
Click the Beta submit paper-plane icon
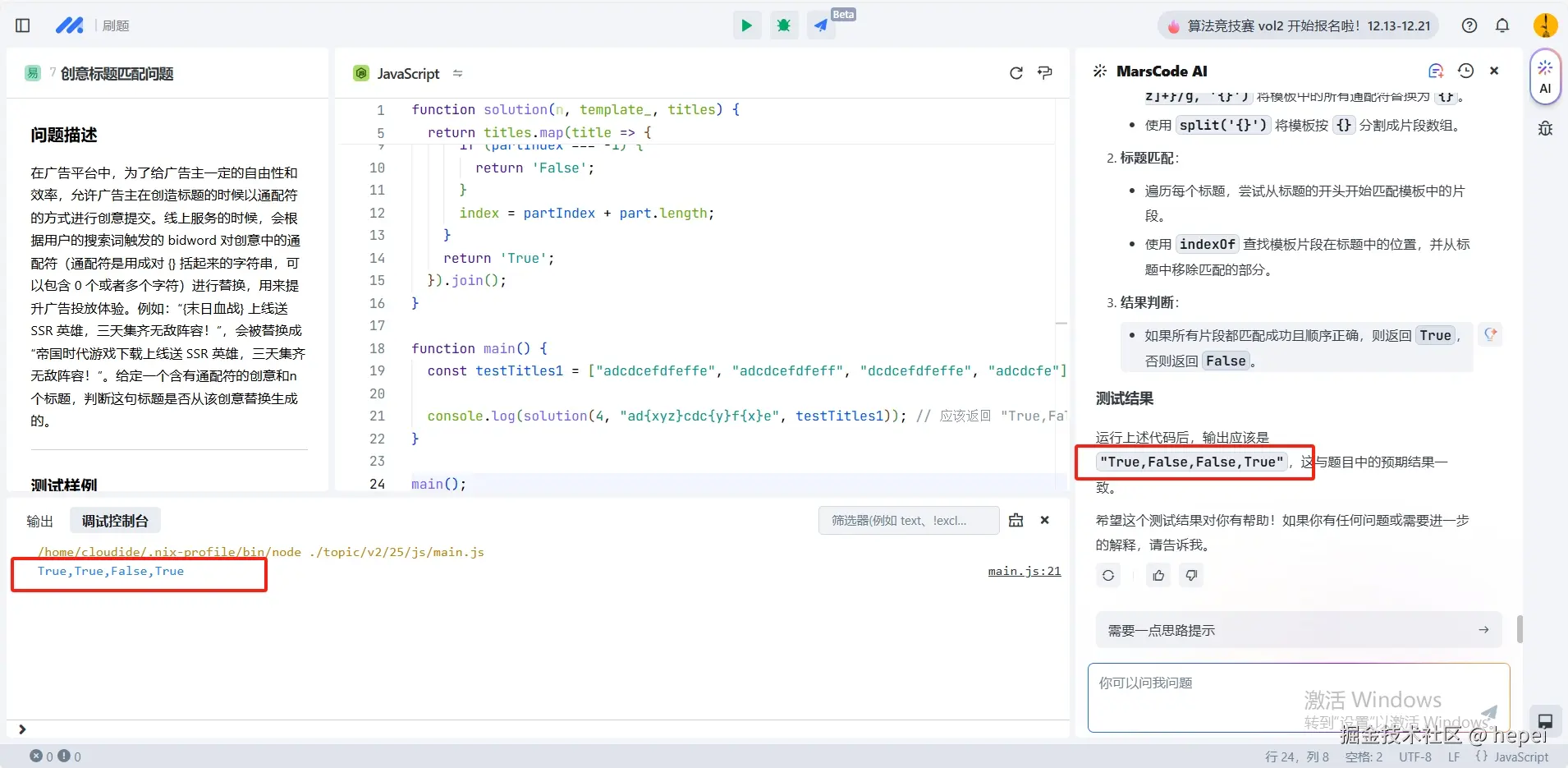[821, 25]
